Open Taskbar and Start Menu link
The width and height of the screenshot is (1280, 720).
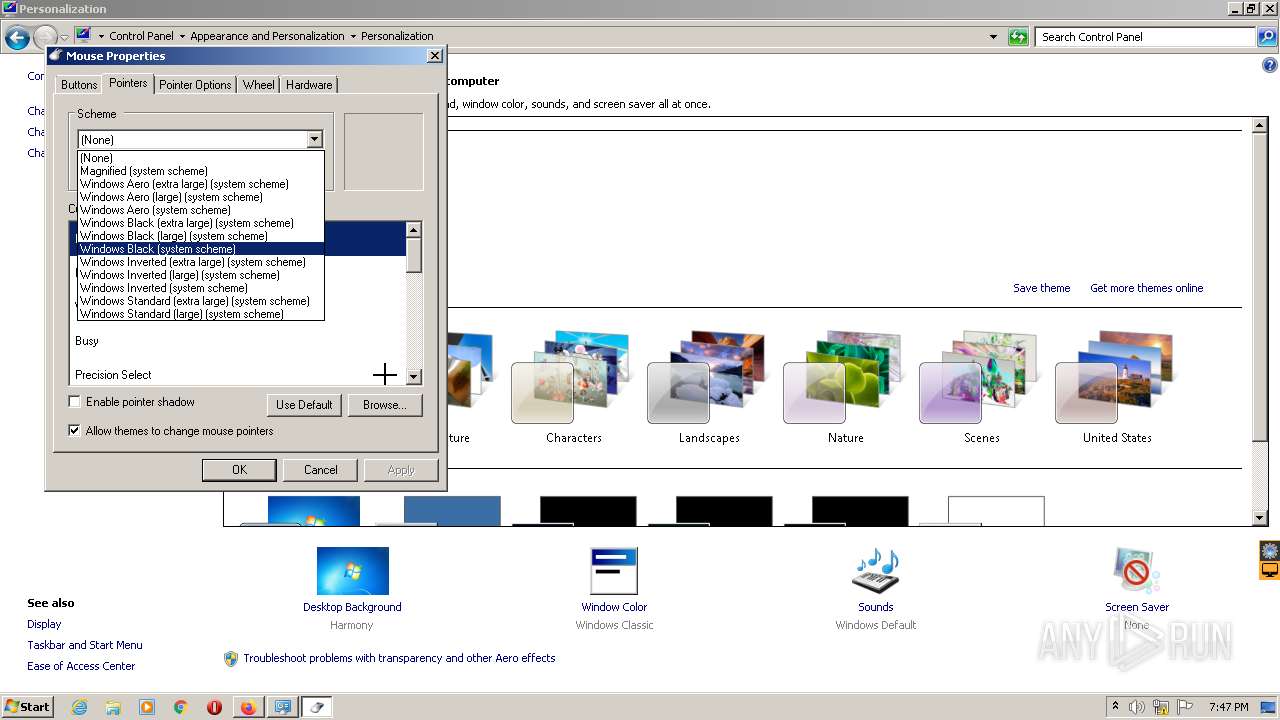pos(85,645)
